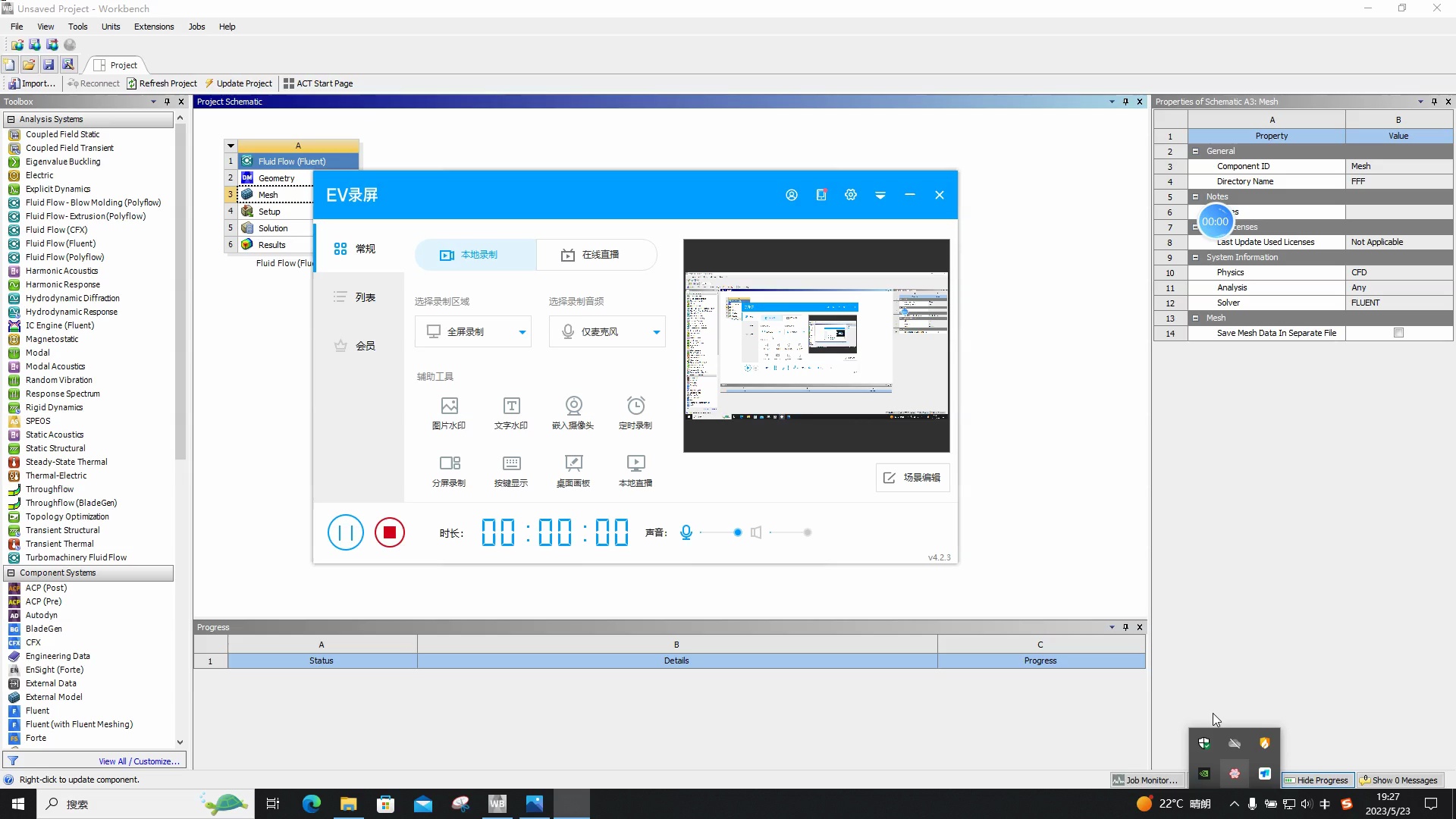The image size is (1456, 819).
Task: Check Save Mesh Data In Separate File
Action: pos(1398,332)
